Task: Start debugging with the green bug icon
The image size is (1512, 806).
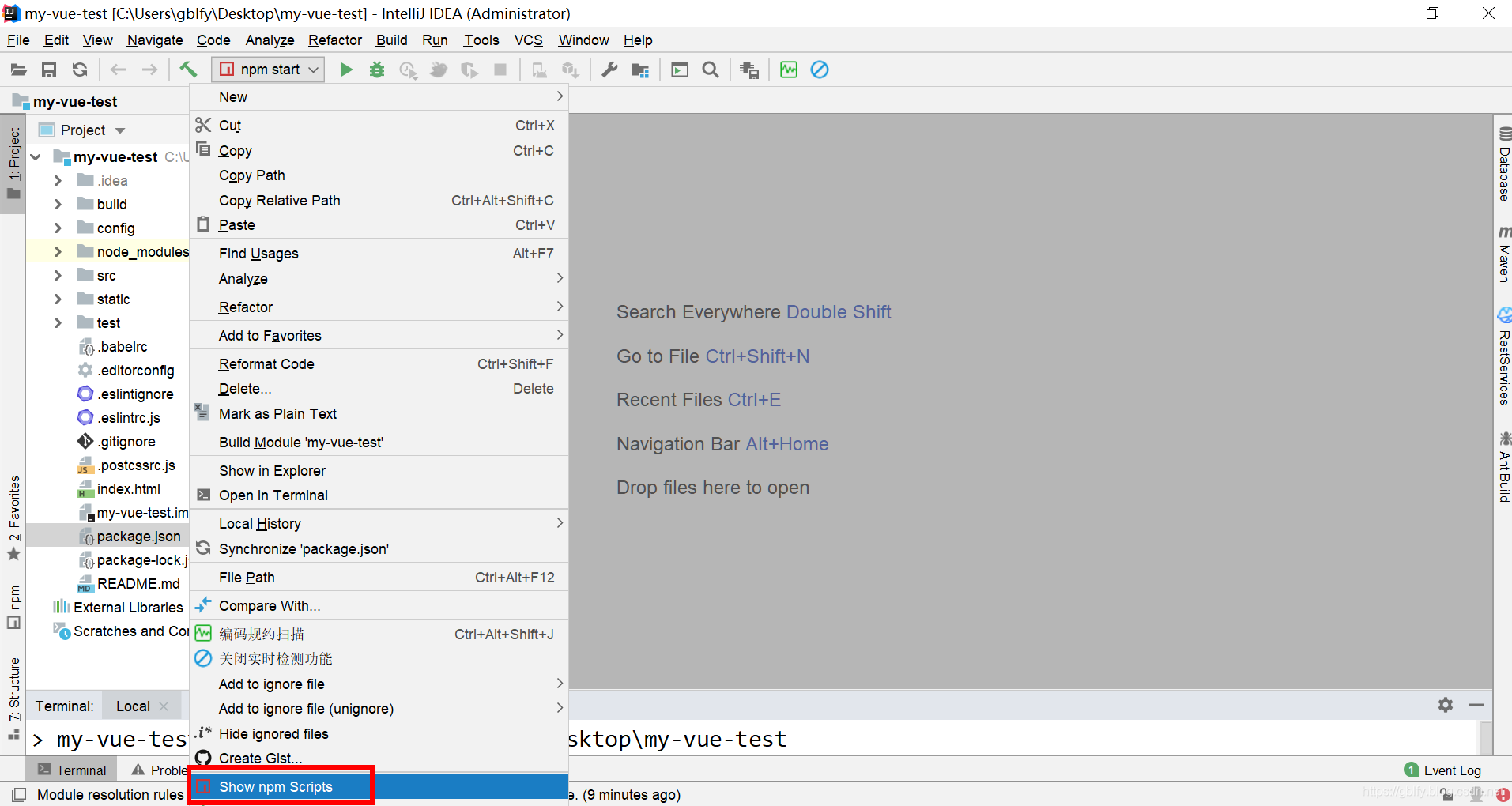Action: tap(377, 70)
